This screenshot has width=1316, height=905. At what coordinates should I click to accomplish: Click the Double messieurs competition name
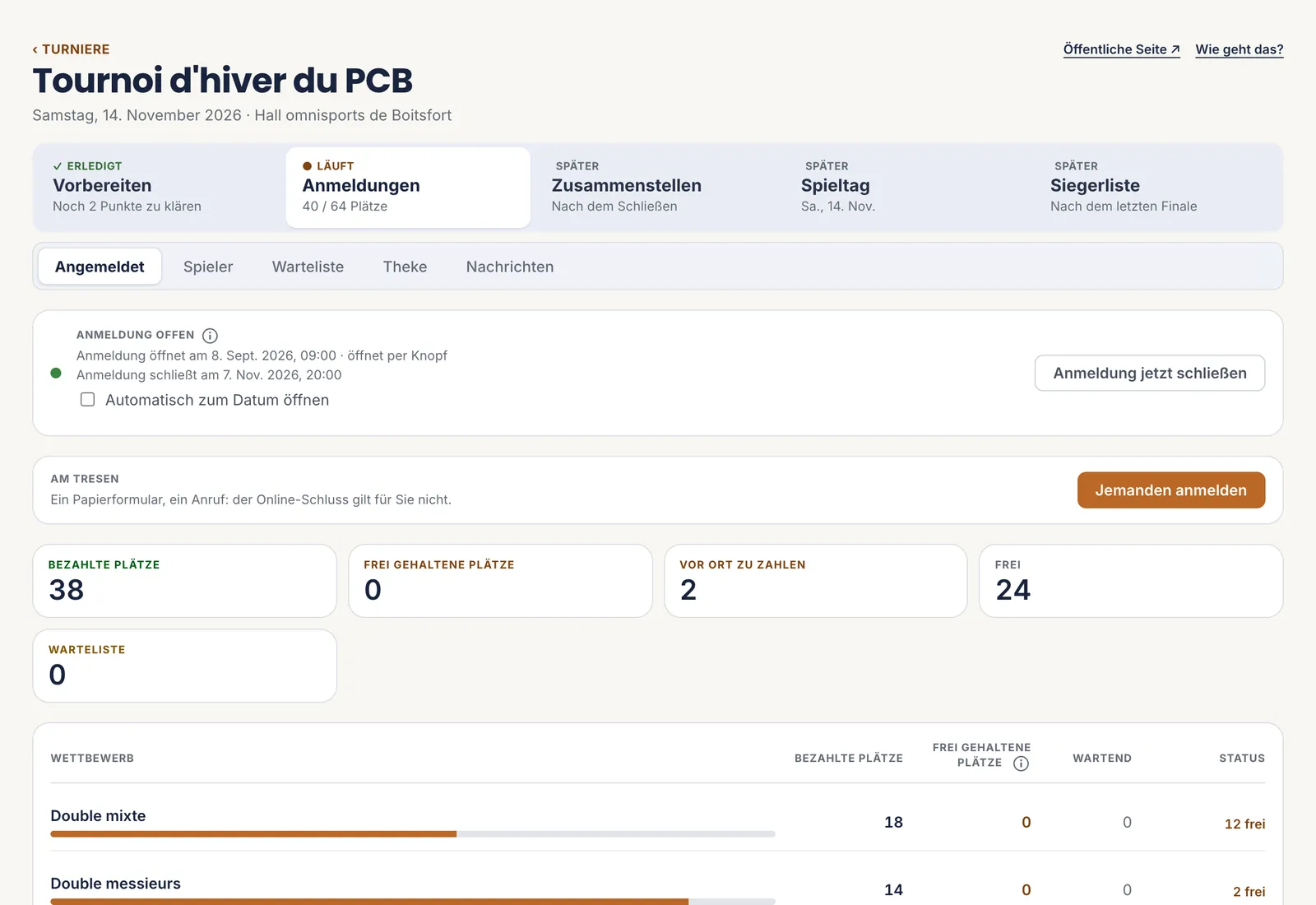(115, 883)
